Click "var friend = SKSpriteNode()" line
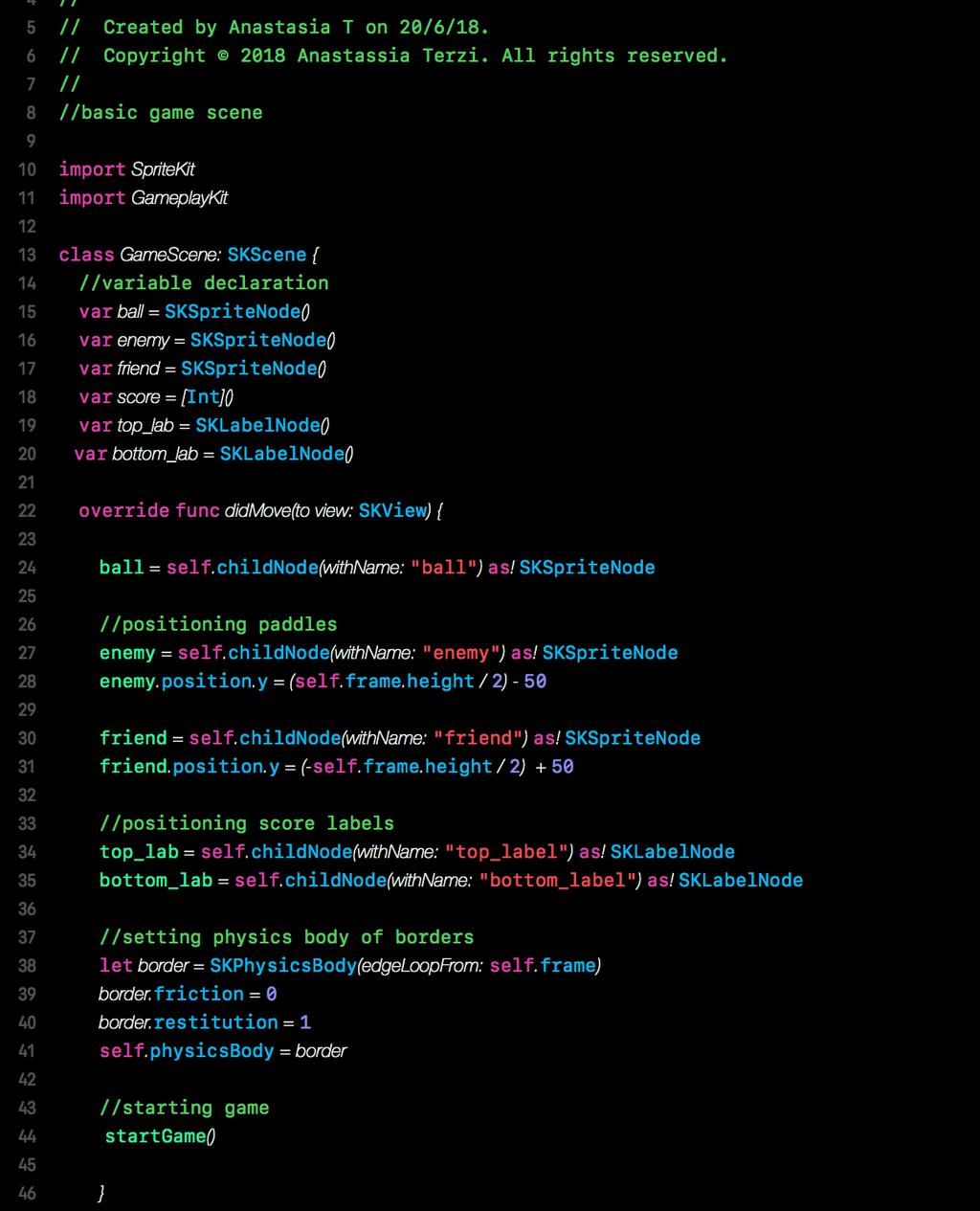980x1211 pixels. click(x=203, y=369)
